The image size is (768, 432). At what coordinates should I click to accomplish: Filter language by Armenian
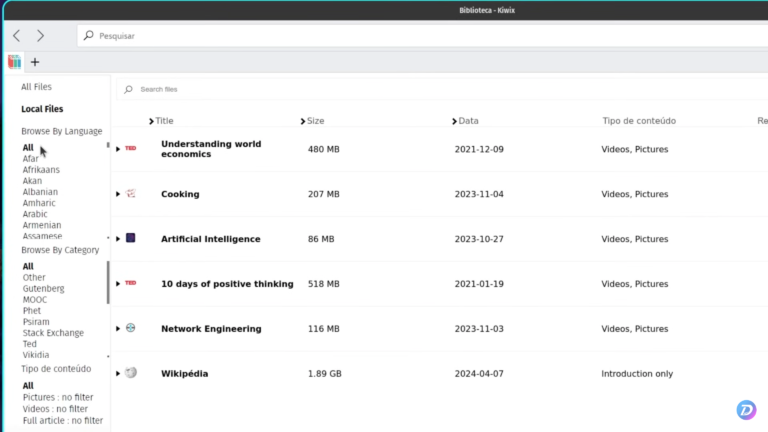coord(42,225)
